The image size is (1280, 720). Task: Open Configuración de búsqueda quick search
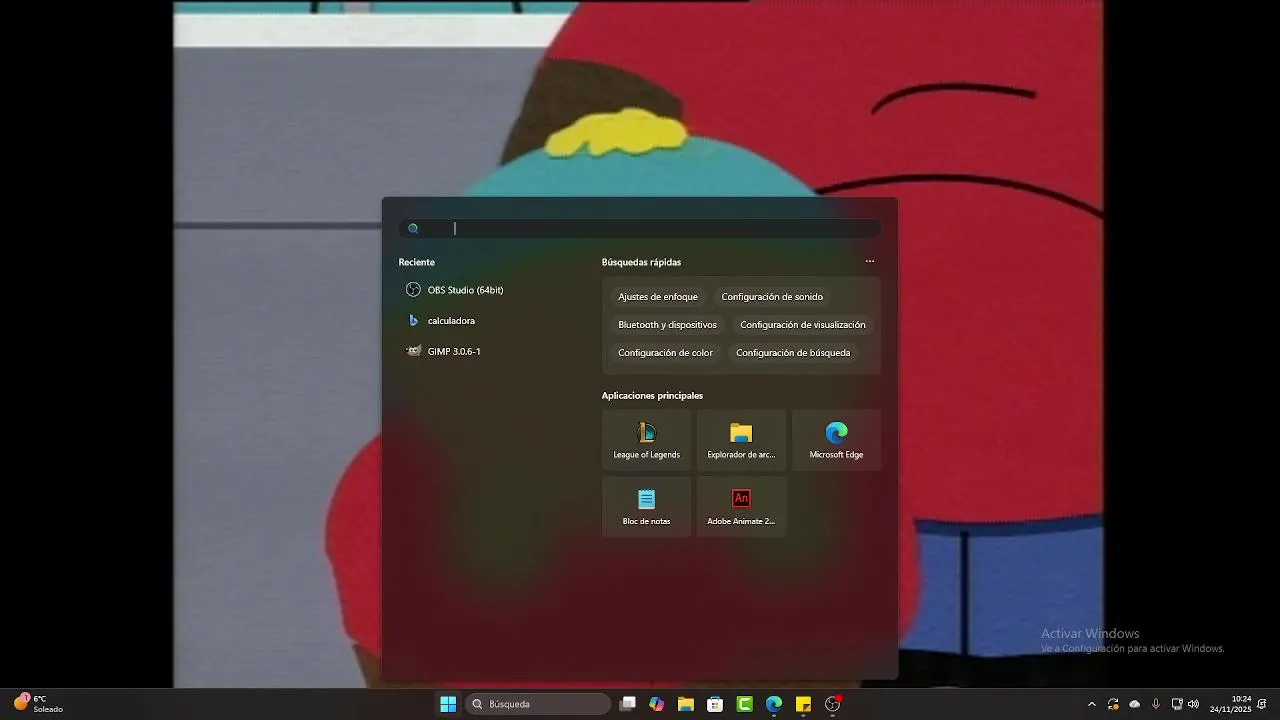tap(793, 353)
